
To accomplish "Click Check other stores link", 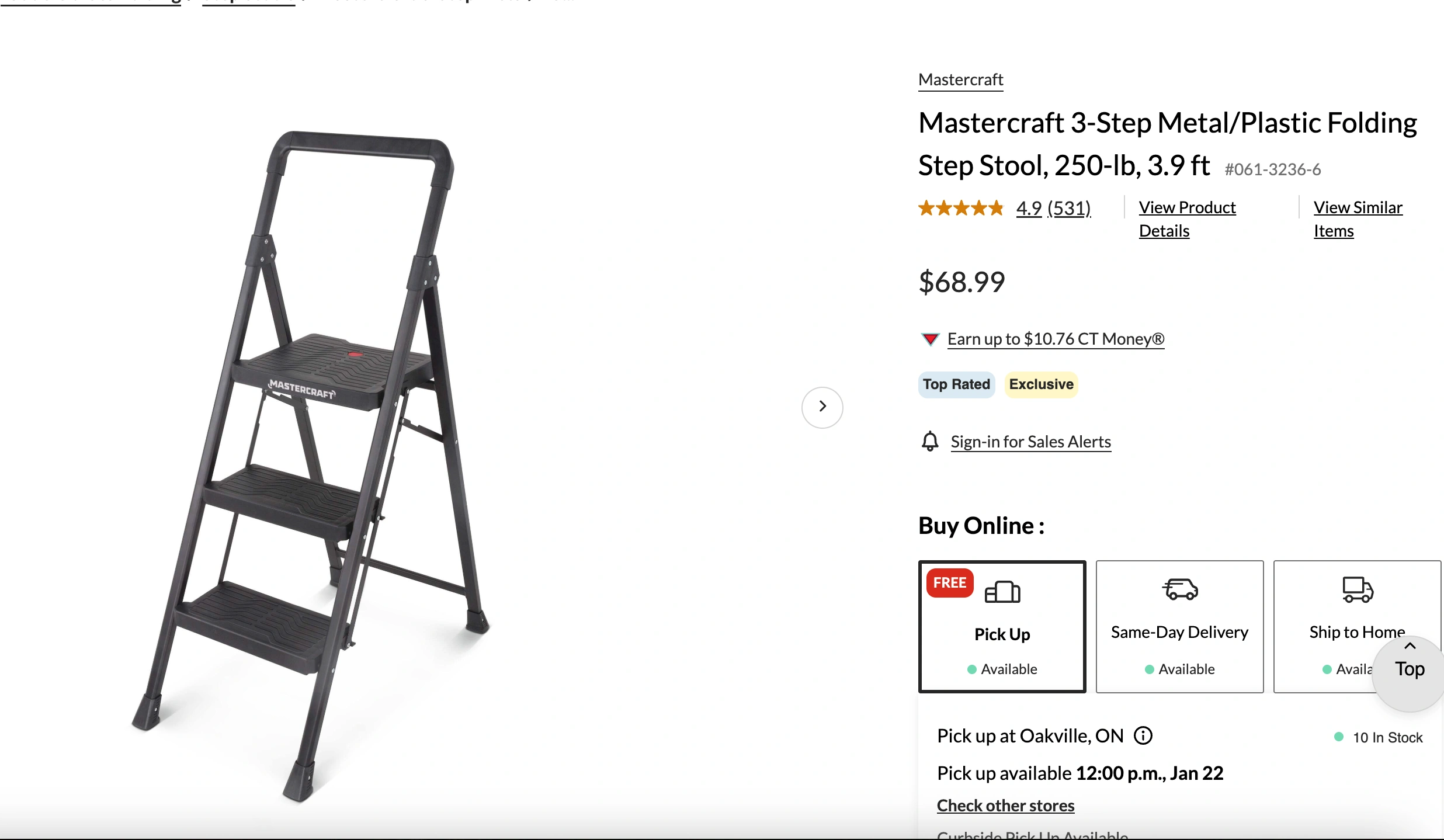I will click(1005, 806).
